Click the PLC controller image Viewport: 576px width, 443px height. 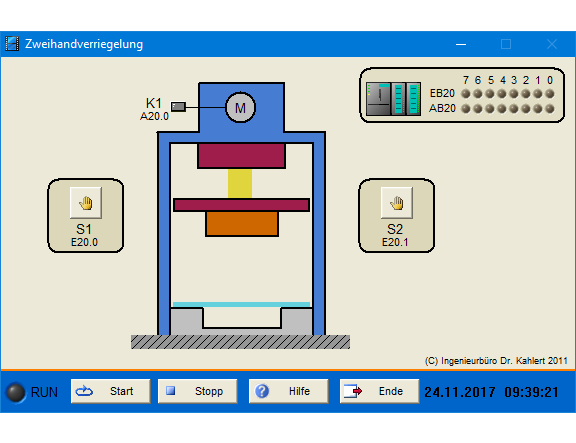tap(393, 99)
